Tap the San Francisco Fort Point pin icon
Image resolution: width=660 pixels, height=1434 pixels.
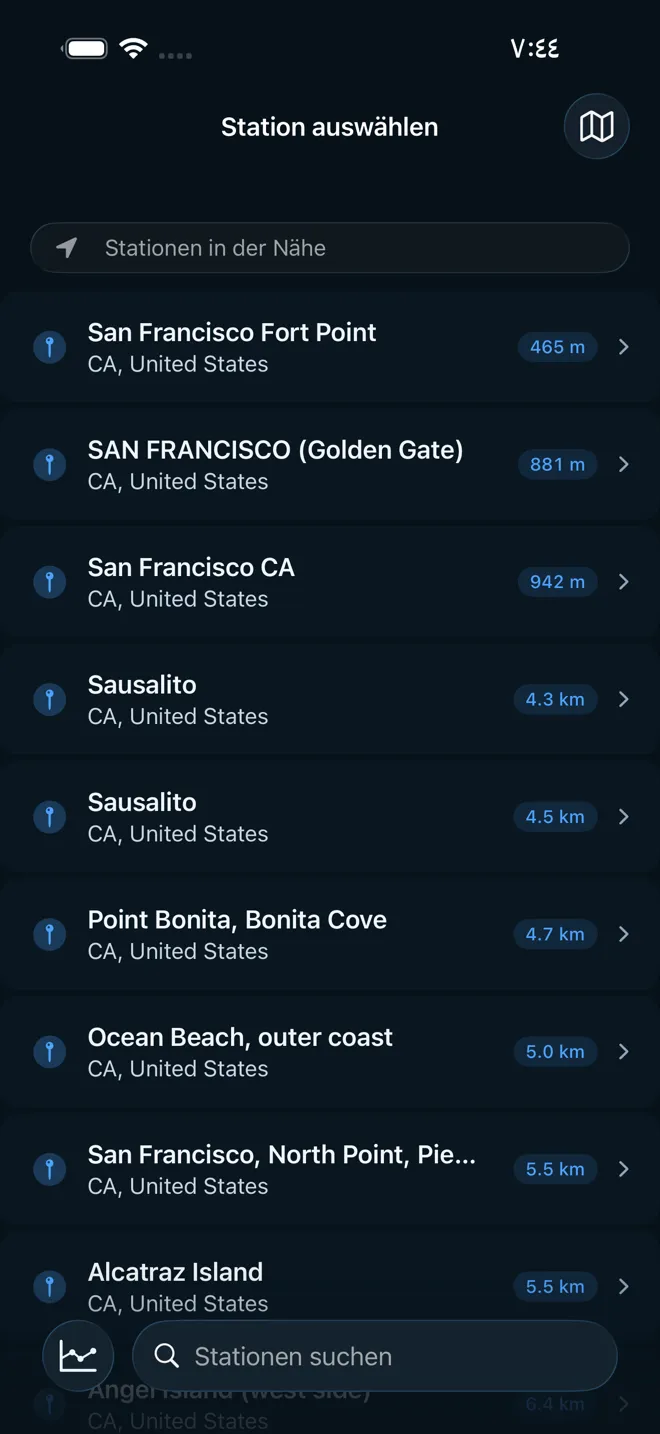pos(49,347)
